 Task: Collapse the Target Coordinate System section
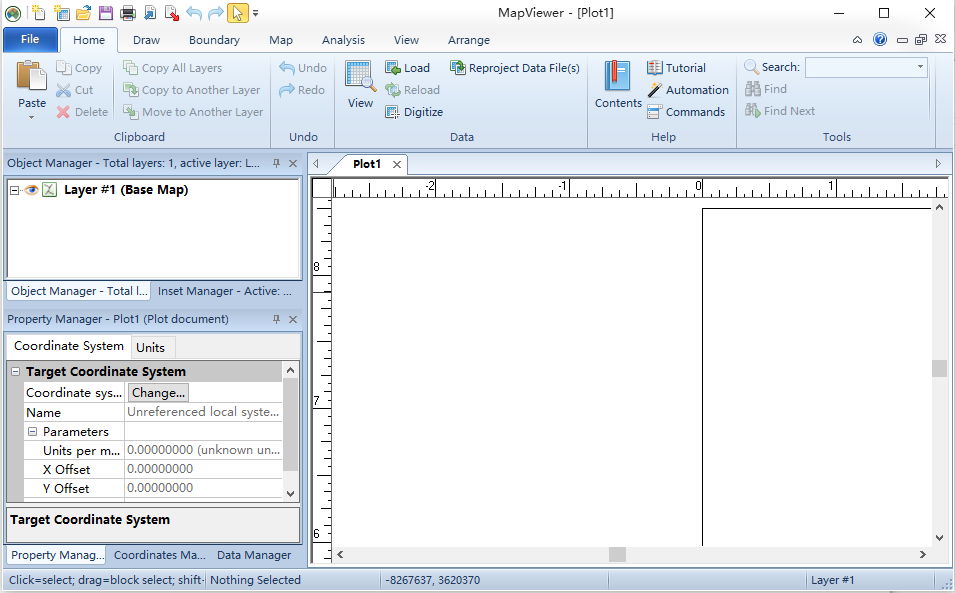[x=16, y=371]
